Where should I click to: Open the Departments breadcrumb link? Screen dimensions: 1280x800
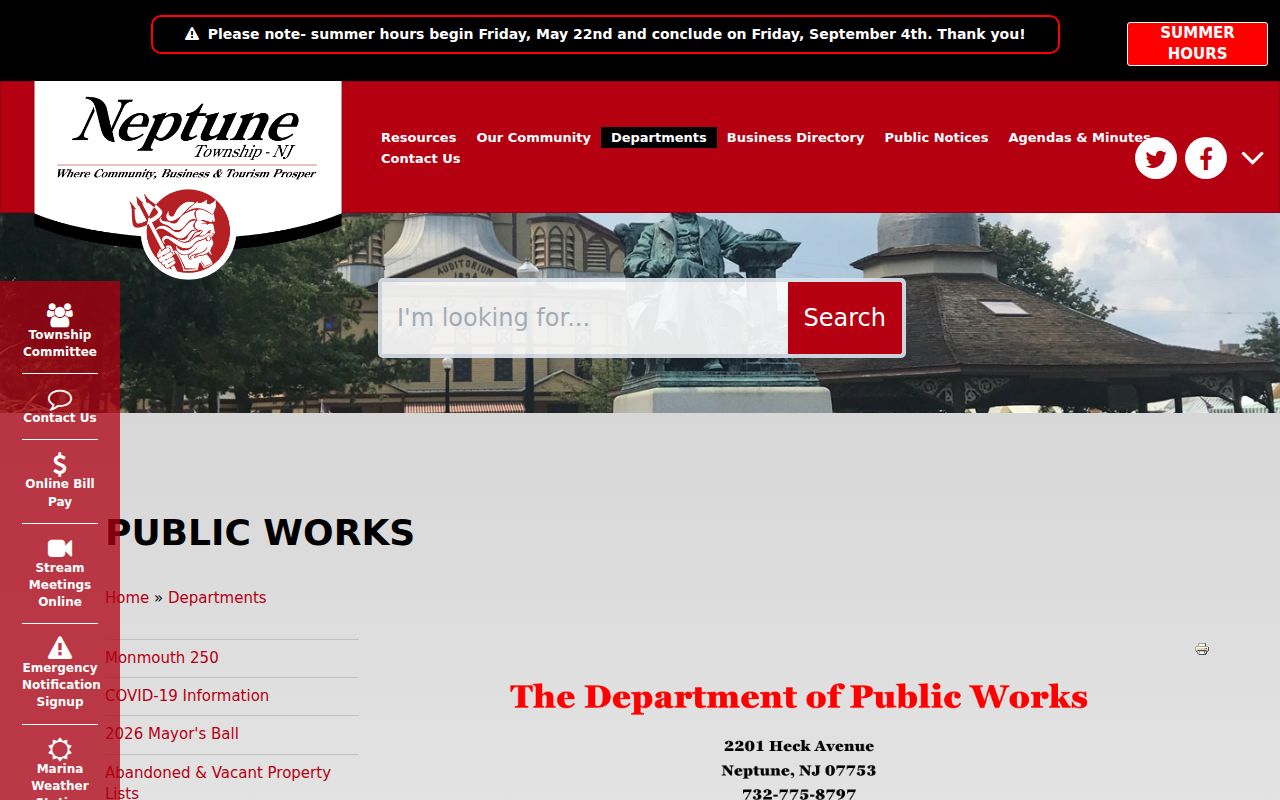tap(217, 597)
